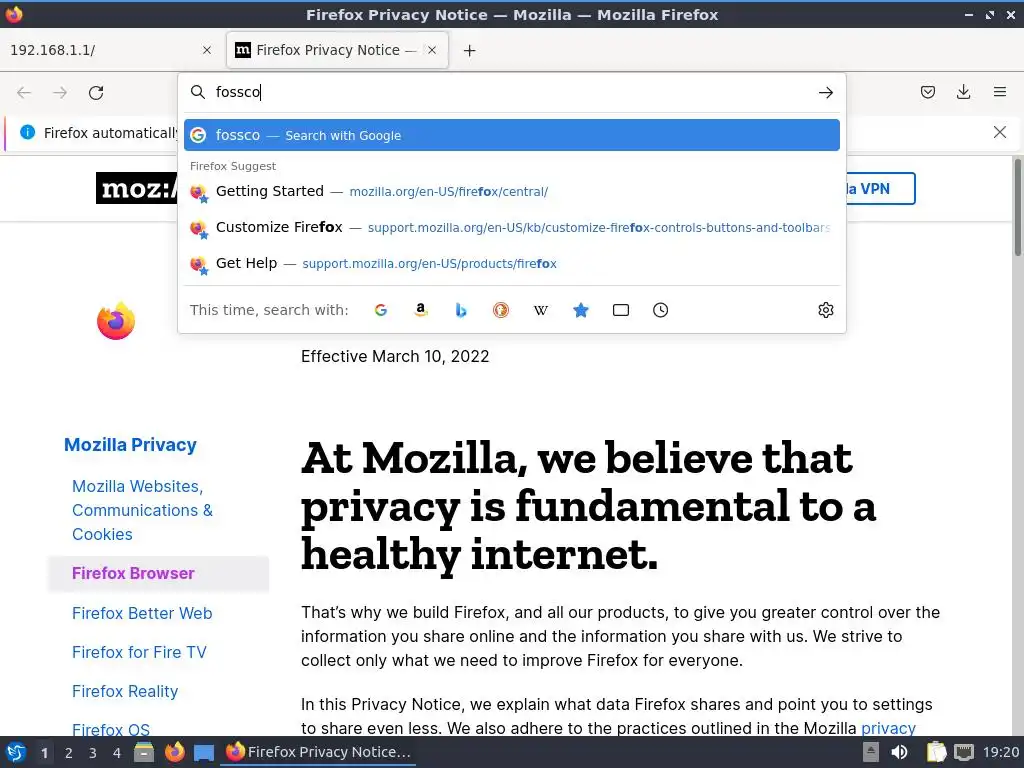This screenshot has height=768, width=1024.
Task: Open a new tab
Action: (x=470, y=50)
